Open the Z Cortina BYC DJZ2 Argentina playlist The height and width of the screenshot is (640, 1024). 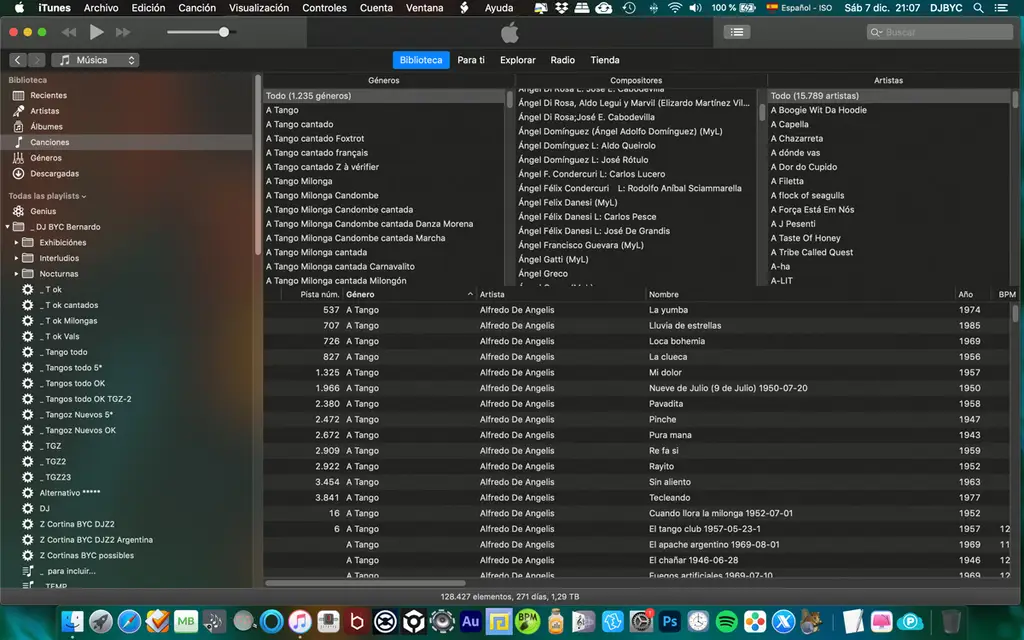click(x=96, y=540)
